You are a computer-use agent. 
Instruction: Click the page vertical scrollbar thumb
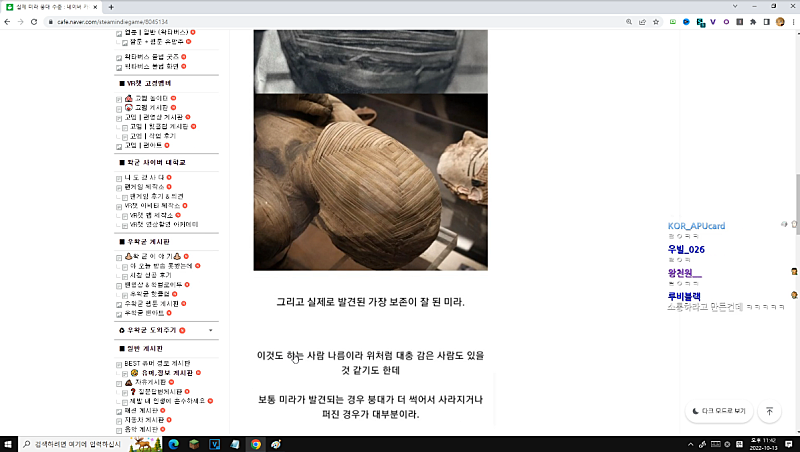click(x=797, y=204)
